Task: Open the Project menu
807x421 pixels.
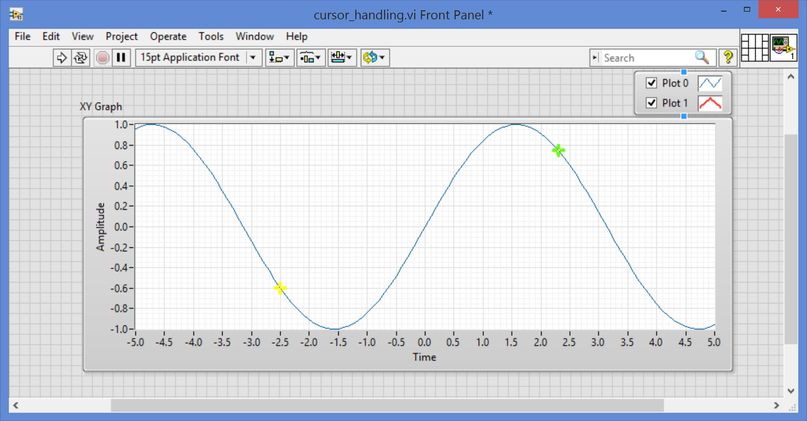Action: [121, 37]
